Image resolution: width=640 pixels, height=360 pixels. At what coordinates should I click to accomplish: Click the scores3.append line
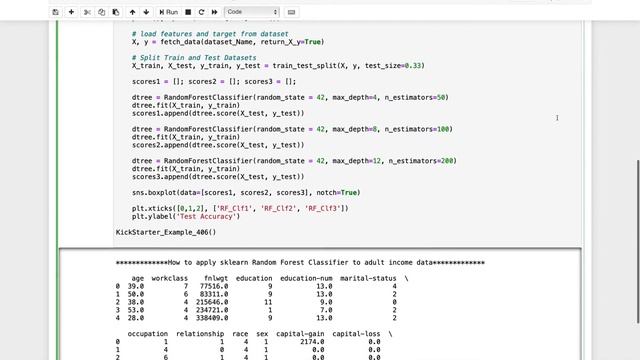point(218,177)
